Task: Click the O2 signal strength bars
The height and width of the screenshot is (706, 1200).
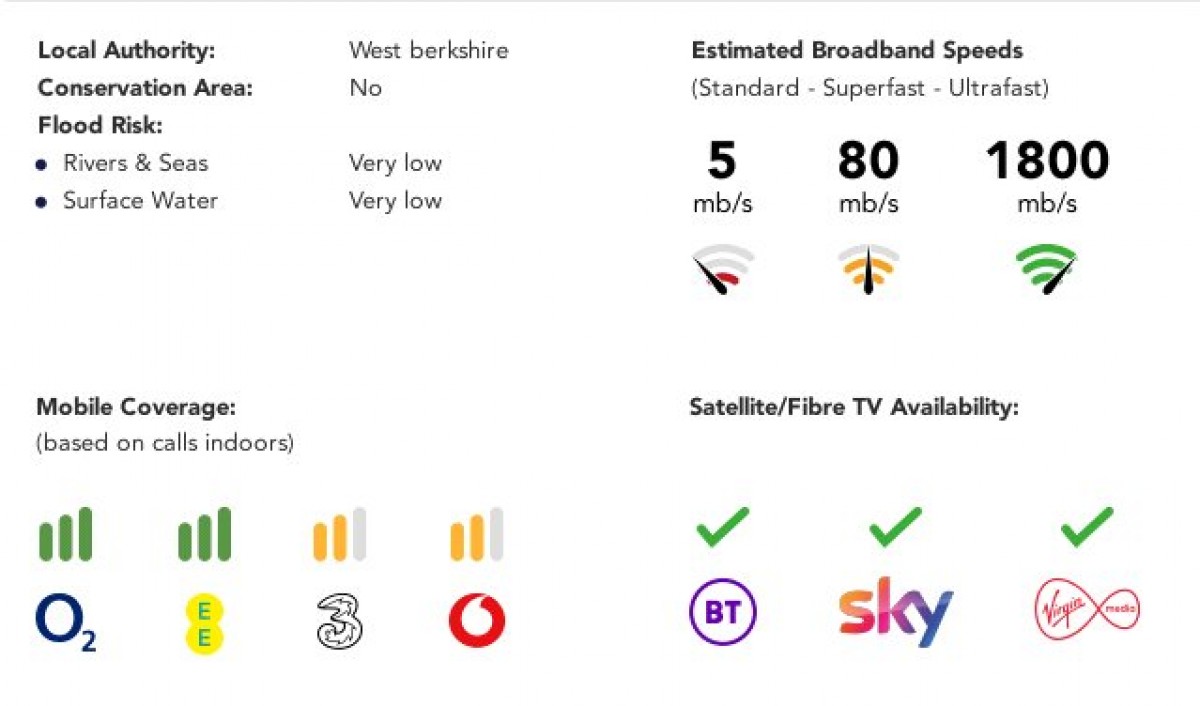Action: (x=66, y=534)
